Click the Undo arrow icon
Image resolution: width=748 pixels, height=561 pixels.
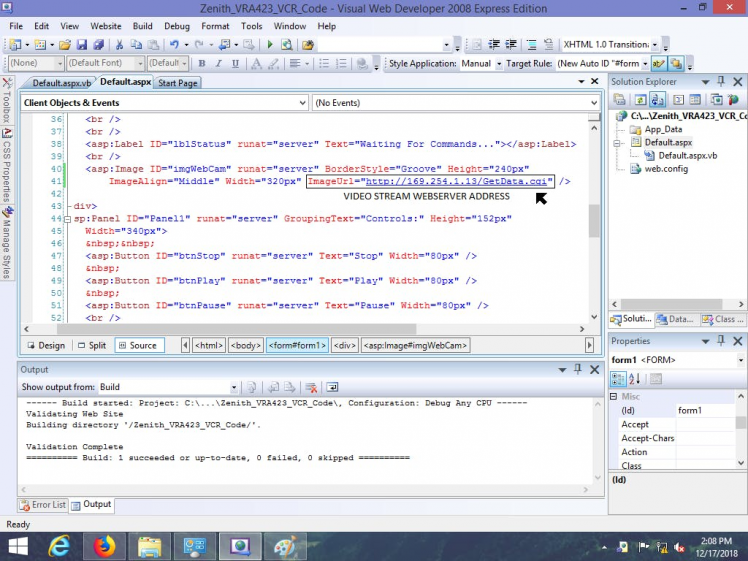pos(174,45)
